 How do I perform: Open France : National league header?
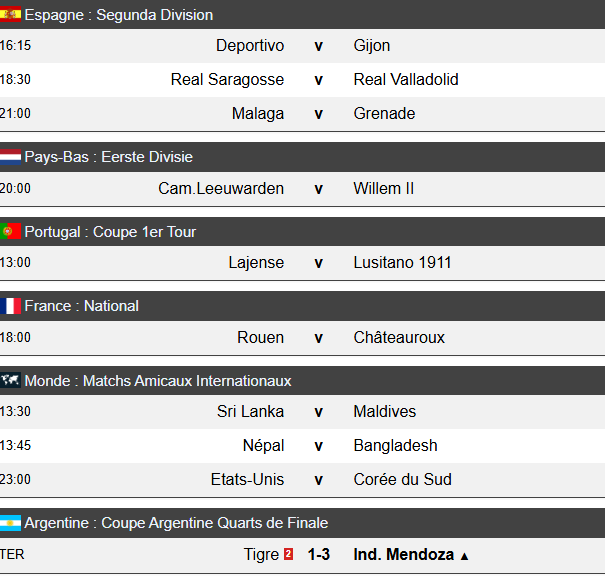81,306
